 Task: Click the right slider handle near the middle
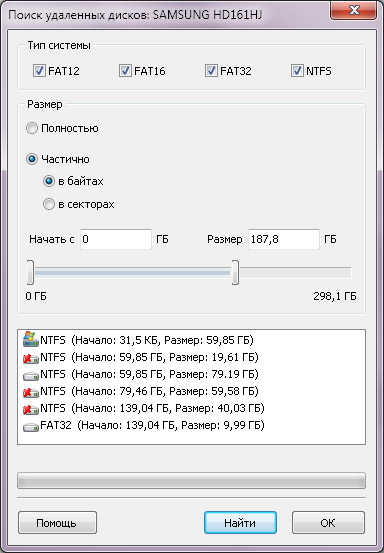pos(235,272)
